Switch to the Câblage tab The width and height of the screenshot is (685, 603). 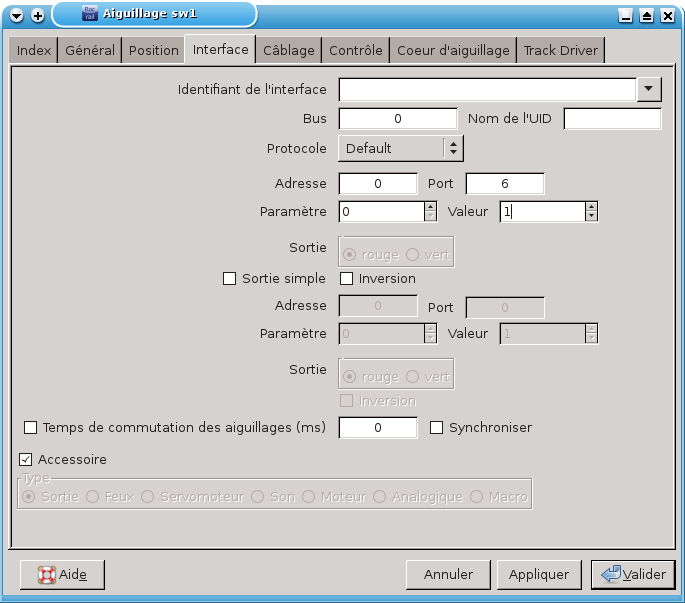288,50
